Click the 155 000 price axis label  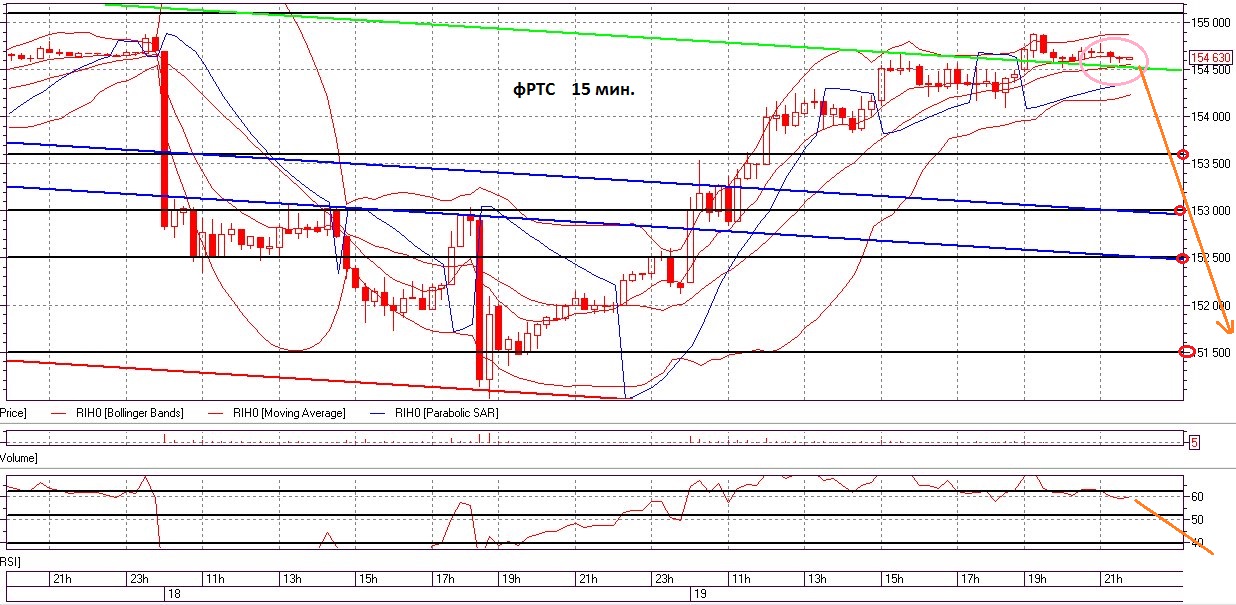[x=1212, y=22]
